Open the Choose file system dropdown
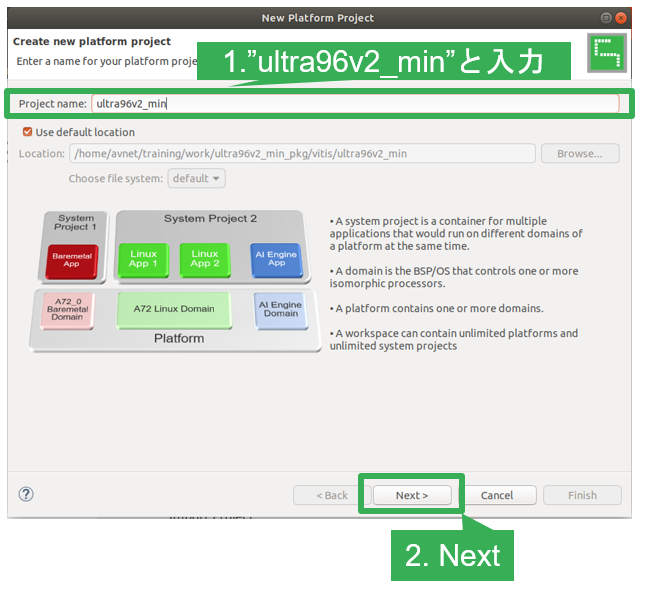 click(x=197, y=178)
